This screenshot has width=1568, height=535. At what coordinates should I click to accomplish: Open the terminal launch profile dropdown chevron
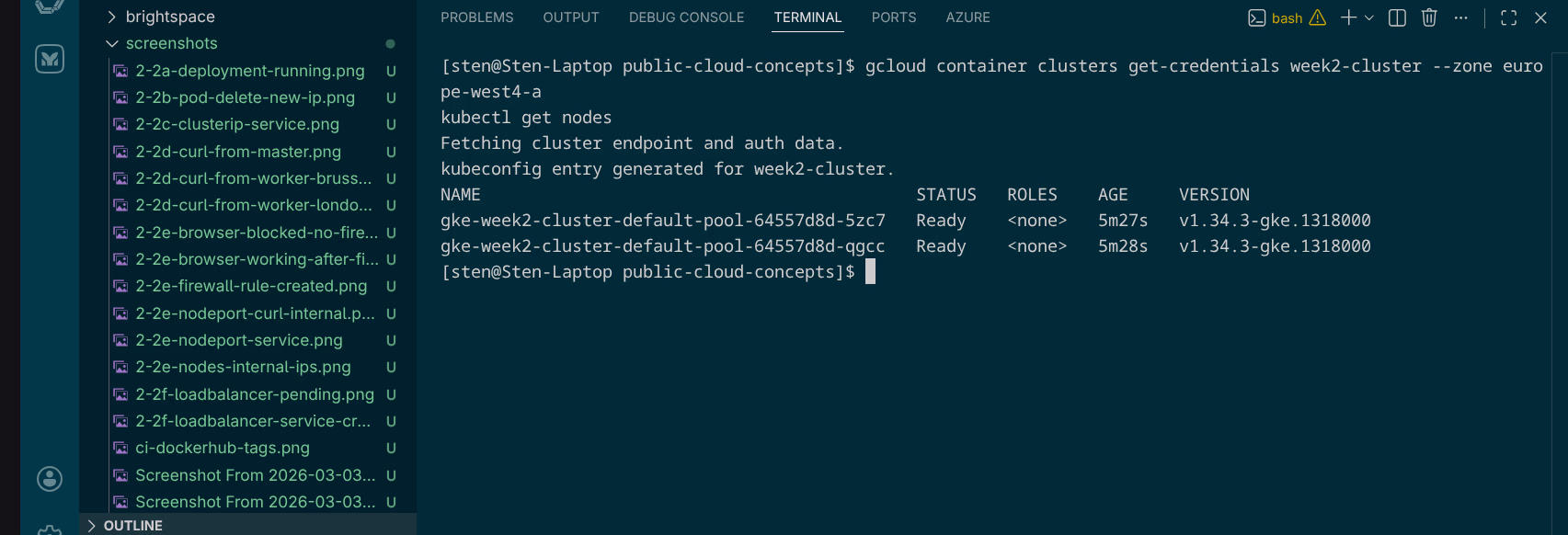(x=1370, y=17)
